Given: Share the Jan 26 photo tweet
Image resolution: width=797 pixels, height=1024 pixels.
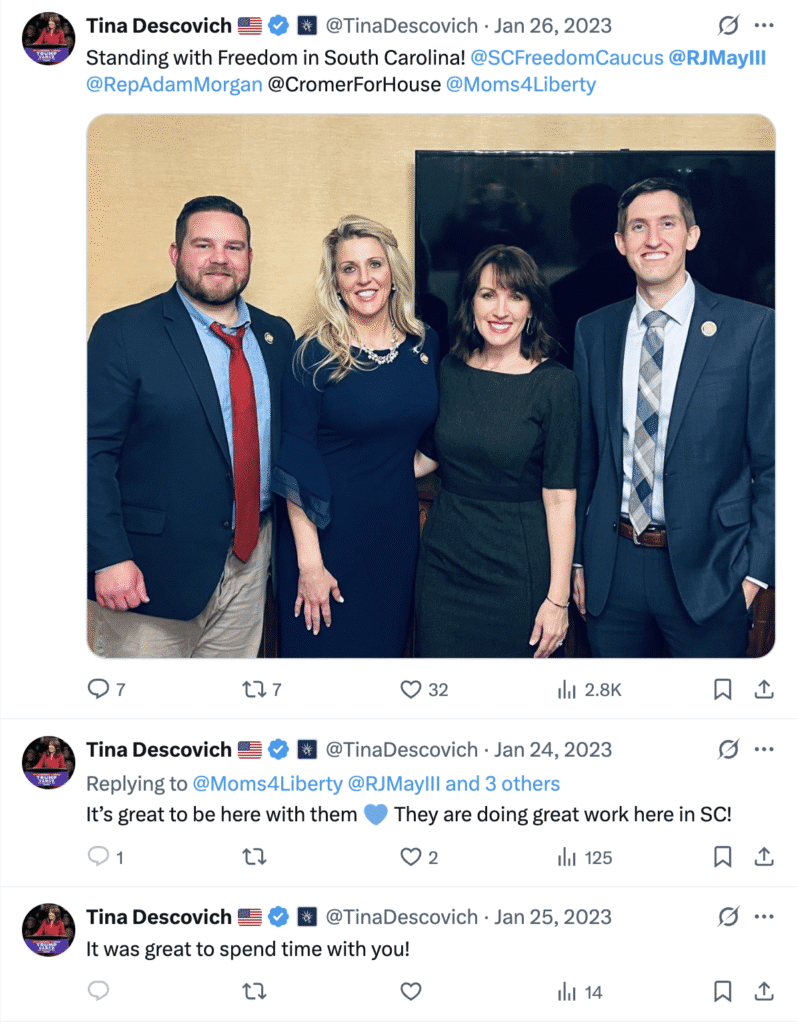Looking at the screenshot, I should click(764, 689).
